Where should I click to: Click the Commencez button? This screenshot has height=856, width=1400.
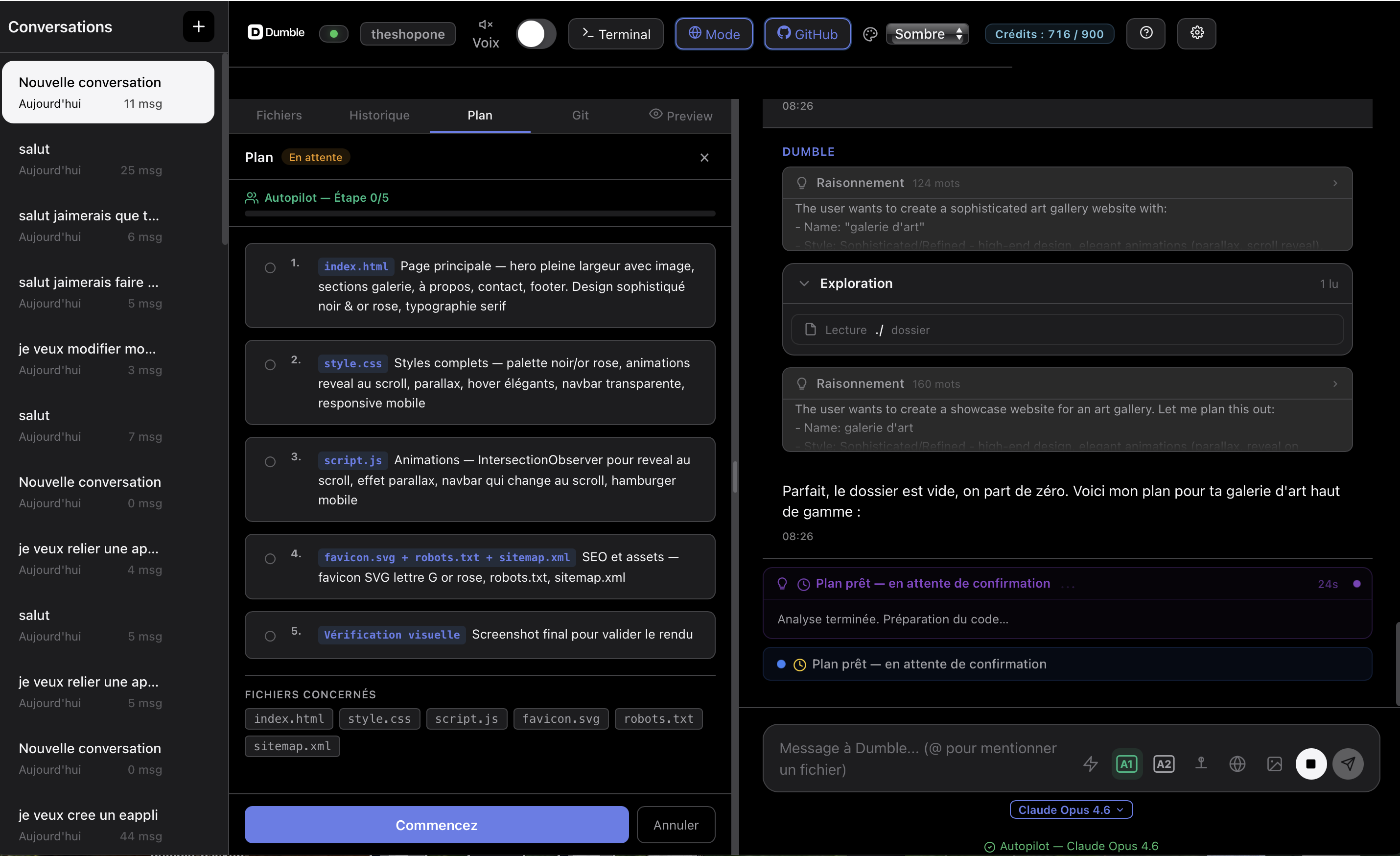[x=436, y=824]
